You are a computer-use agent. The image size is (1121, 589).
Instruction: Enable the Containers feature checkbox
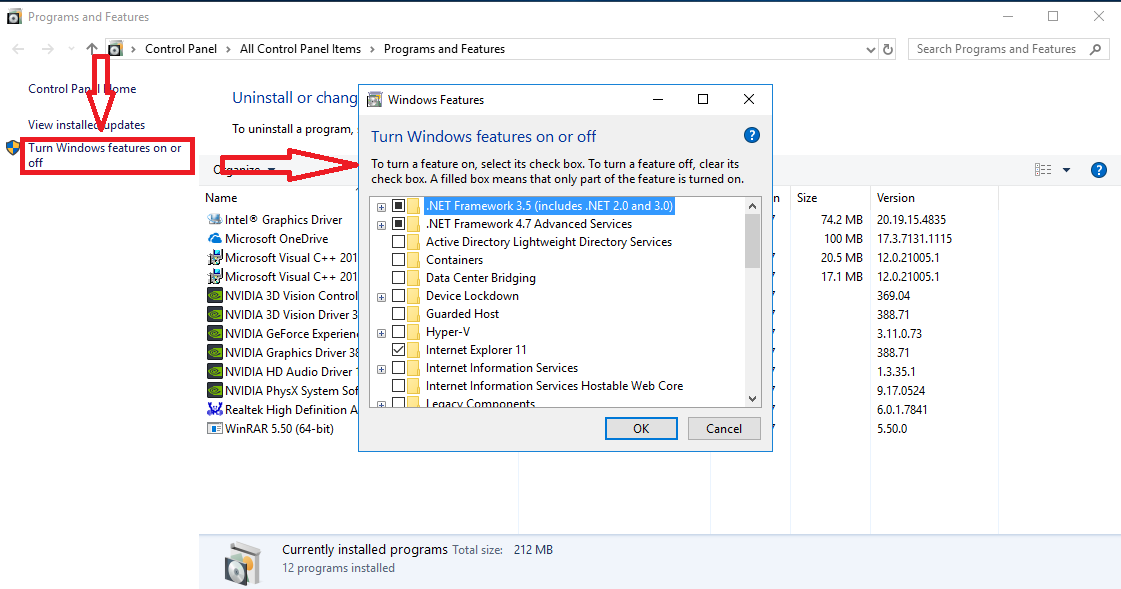pyautogui.click(x=399, y=259)
